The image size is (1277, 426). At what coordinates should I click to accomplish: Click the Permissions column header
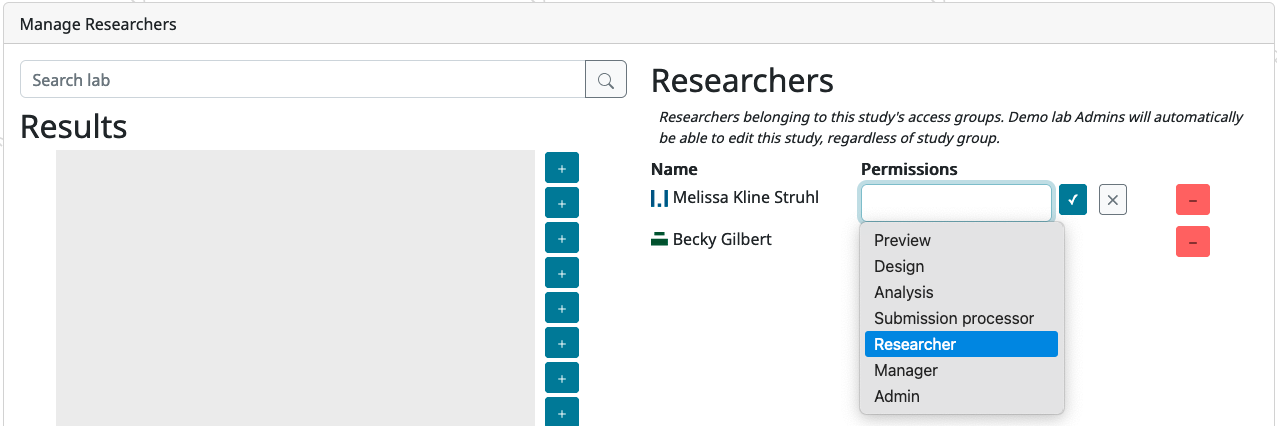pyautogui.click(x=909, y=169)
